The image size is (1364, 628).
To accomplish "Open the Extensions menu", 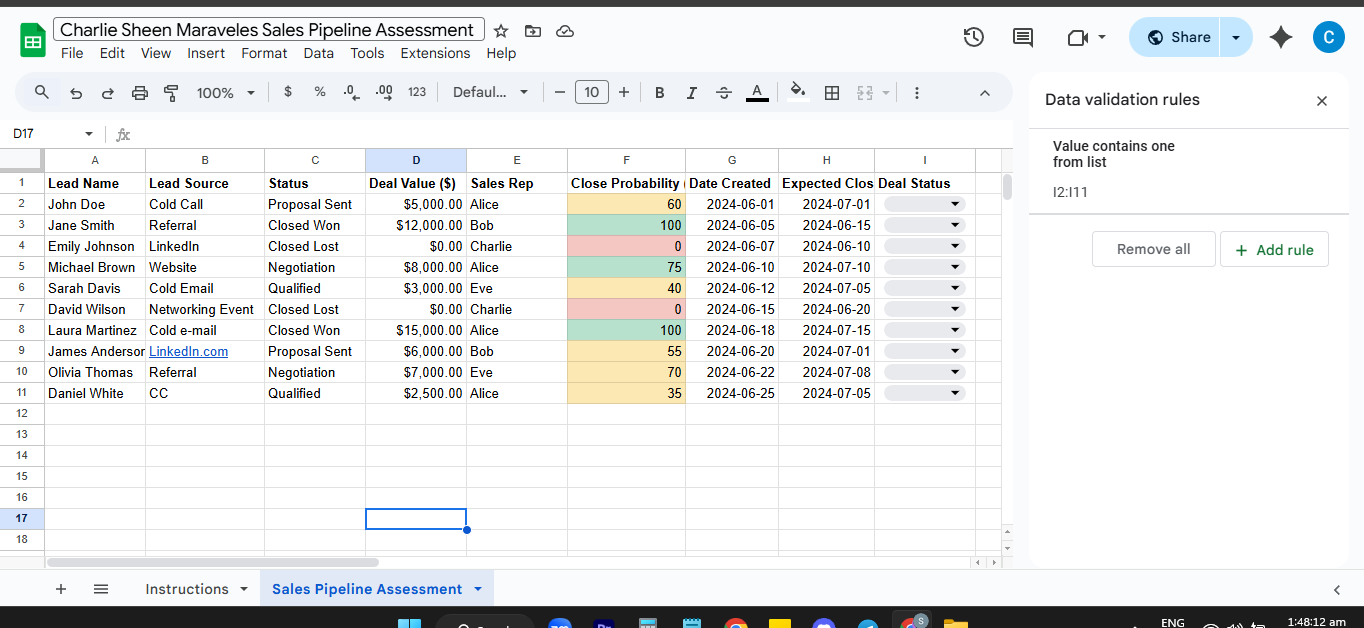I will pos(435,53).
